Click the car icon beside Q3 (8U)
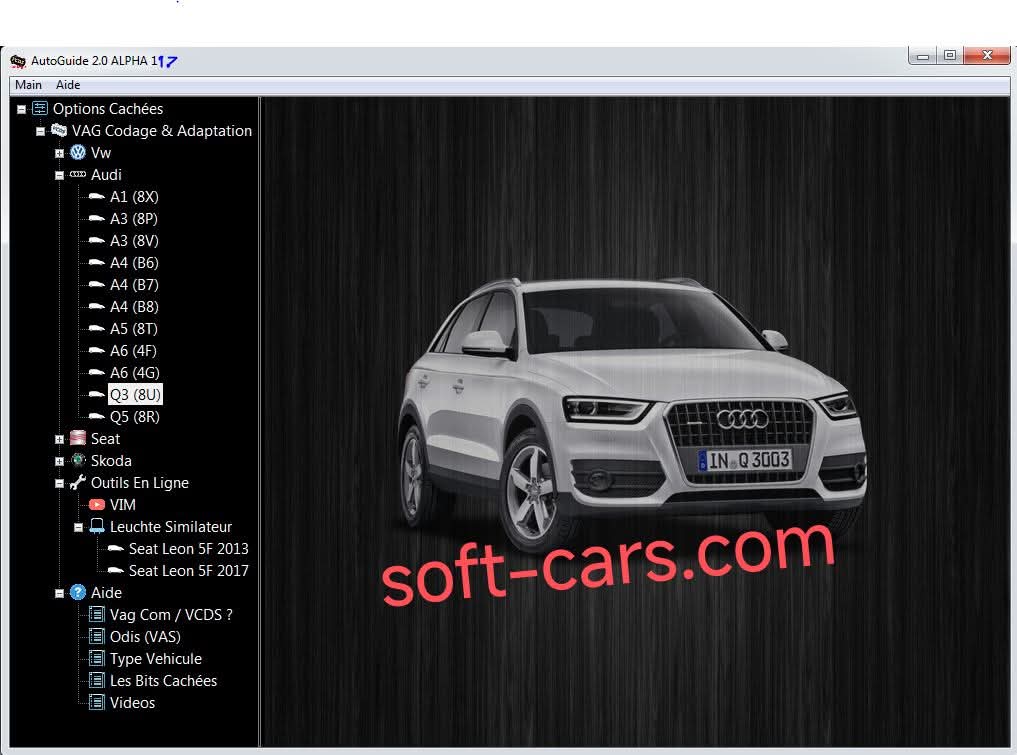 coord(97,394)
